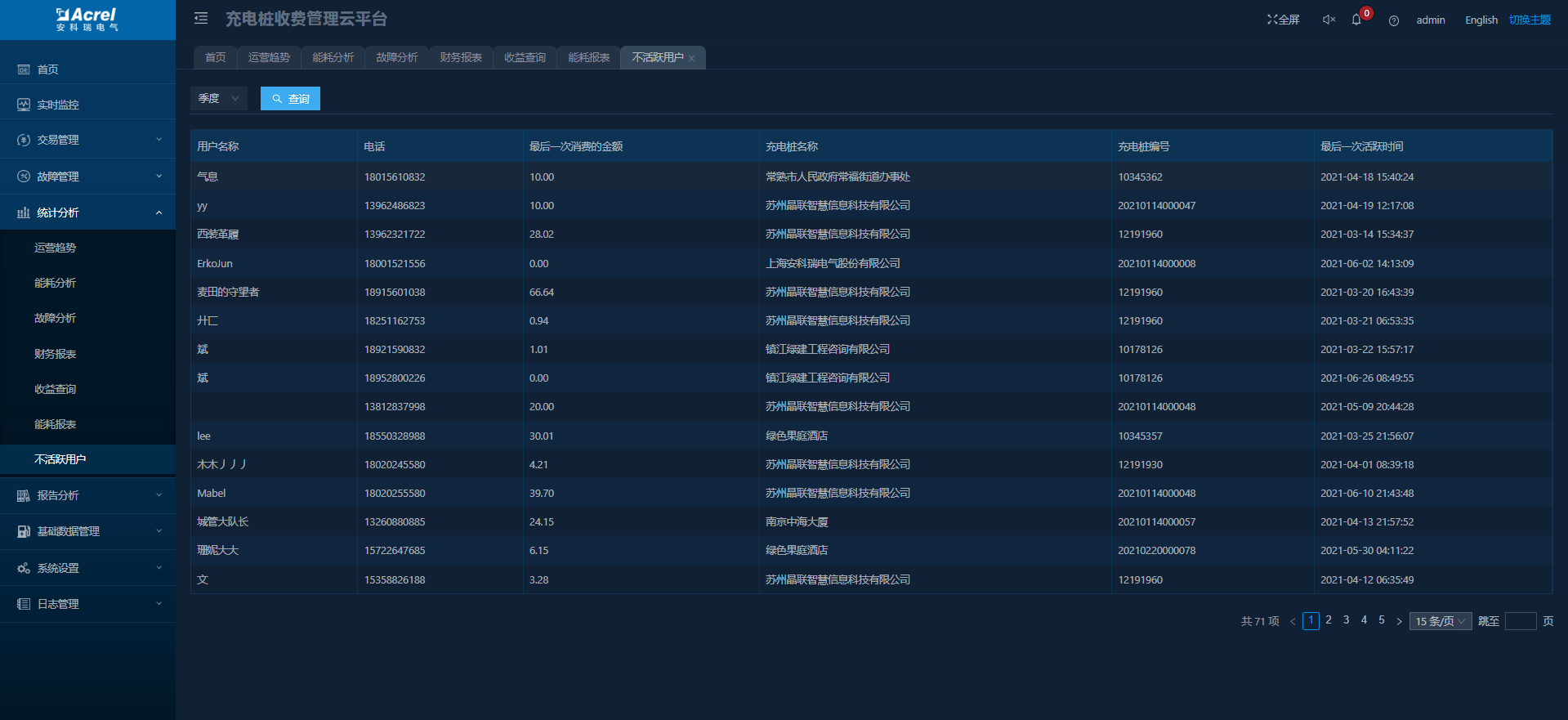The image size is (1568, 720).
Task: Click the 查询 search button
Action: tap(290, 98)
